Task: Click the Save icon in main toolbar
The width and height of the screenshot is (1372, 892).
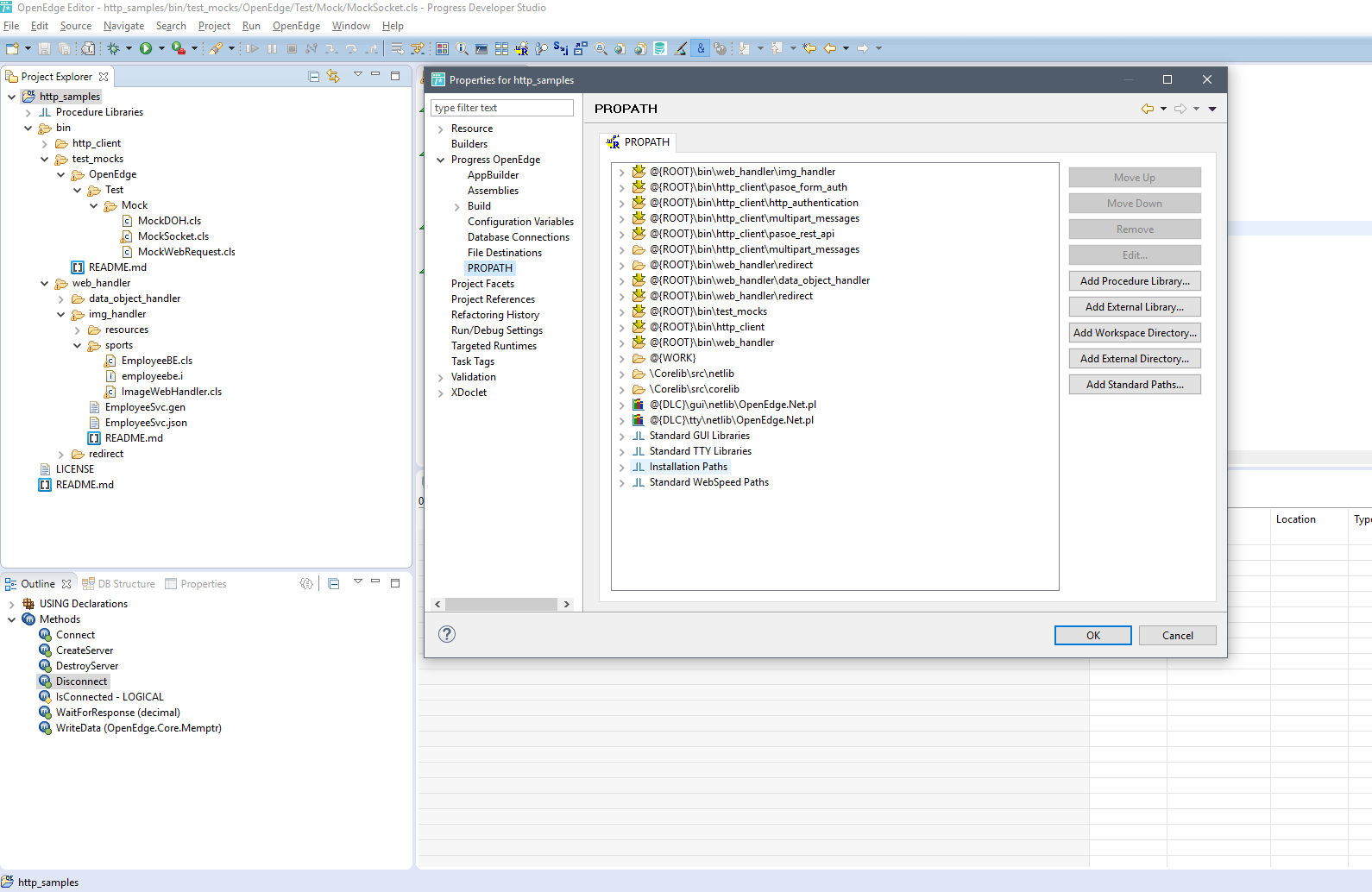Action: tap(44, 48)
